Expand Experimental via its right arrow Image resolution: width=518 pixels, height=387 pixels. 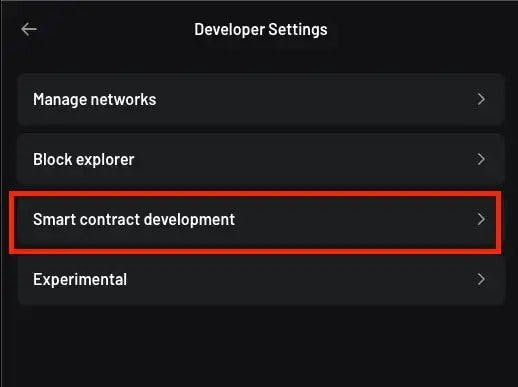coord(481,279)
